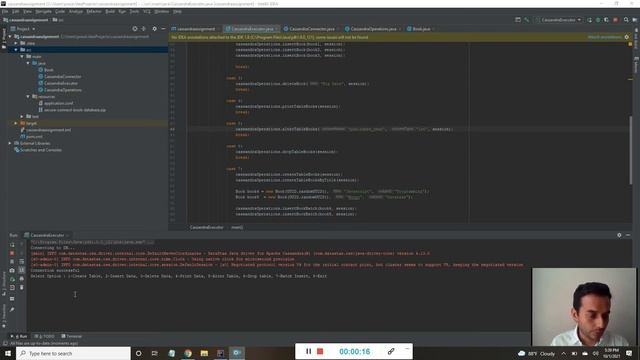
Task: Open File Explorer from the taskbar
Action: [x=204, y=353]
